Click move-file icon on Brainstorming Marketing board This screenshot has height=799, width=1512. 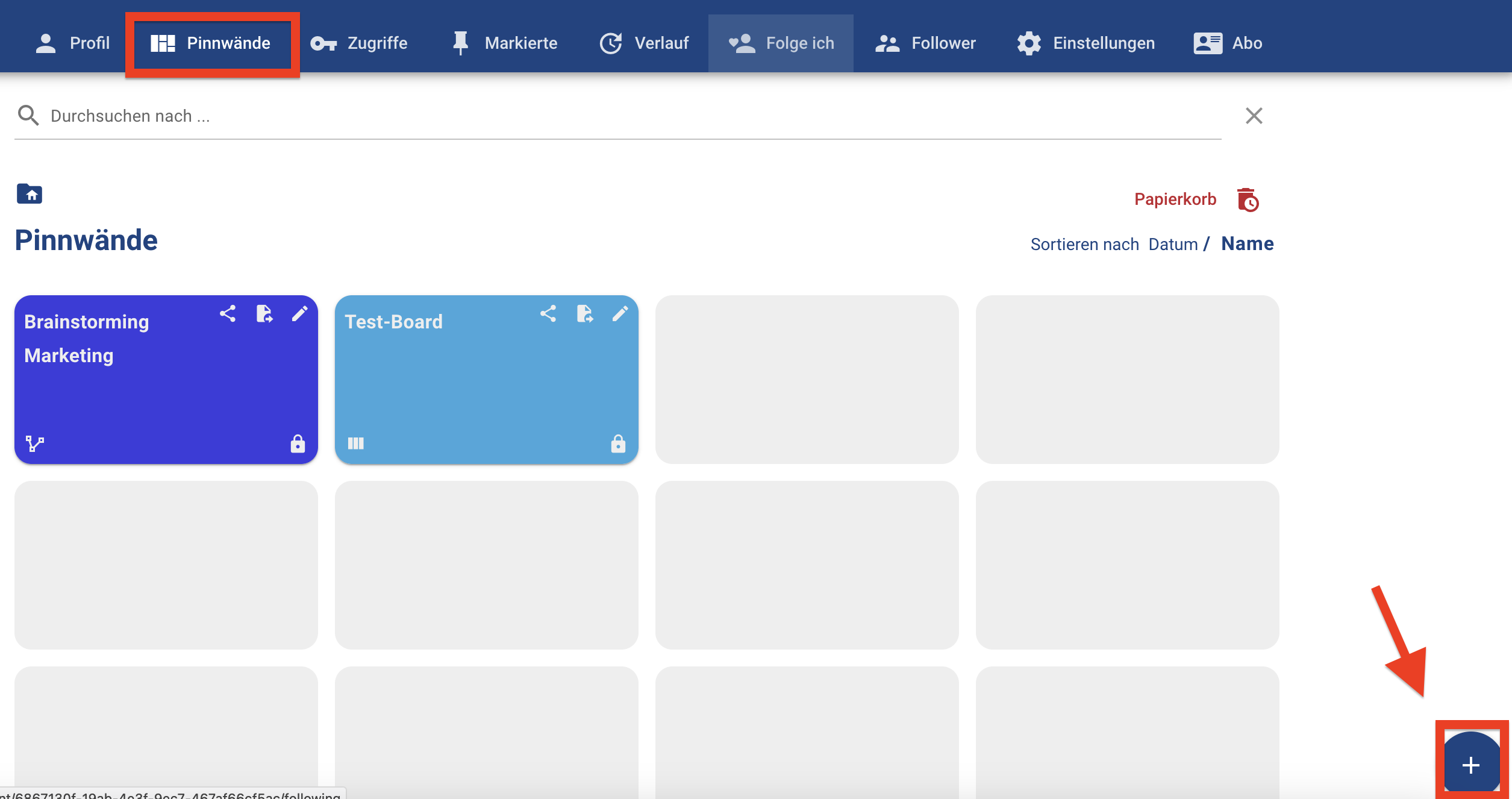pyautogui.click(x=264, y=313)
